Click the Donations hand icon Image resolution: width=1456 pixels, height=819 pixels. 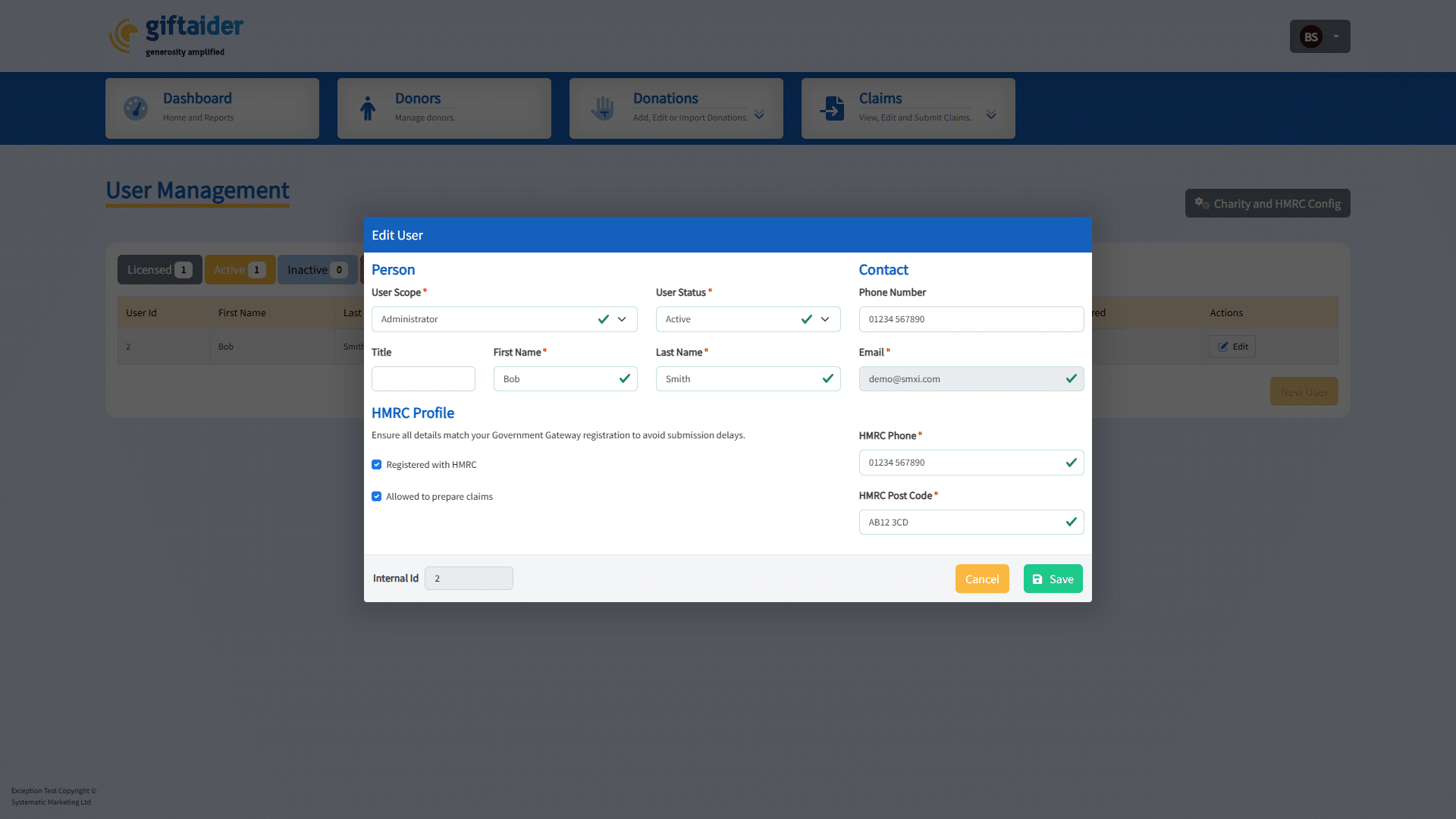pyautogui.click(x=603, y=108)
